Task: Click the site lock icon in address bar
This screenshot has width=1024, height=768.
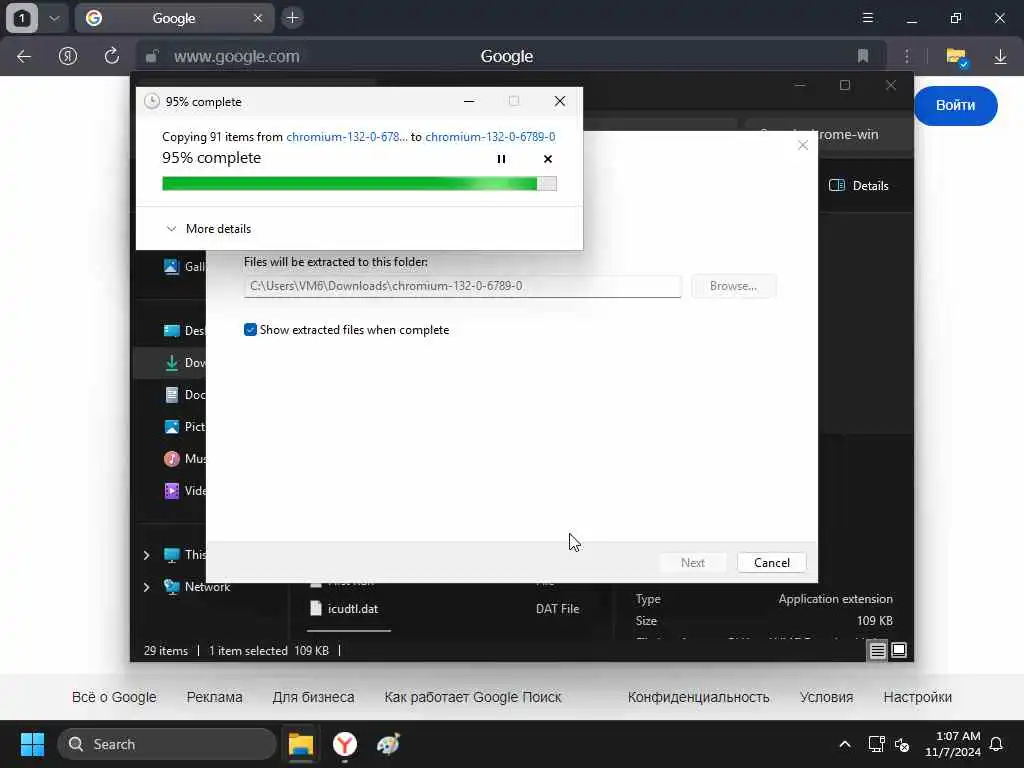Action: pos(152,56)
